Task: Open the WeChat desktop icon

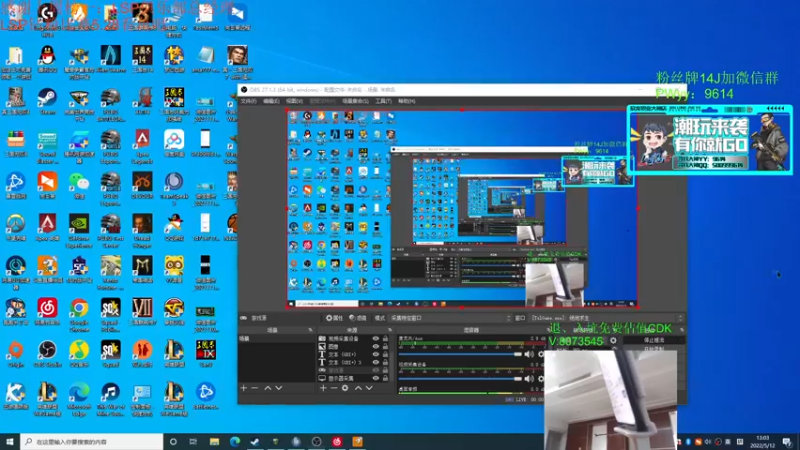Action: [x=79, y=185]
